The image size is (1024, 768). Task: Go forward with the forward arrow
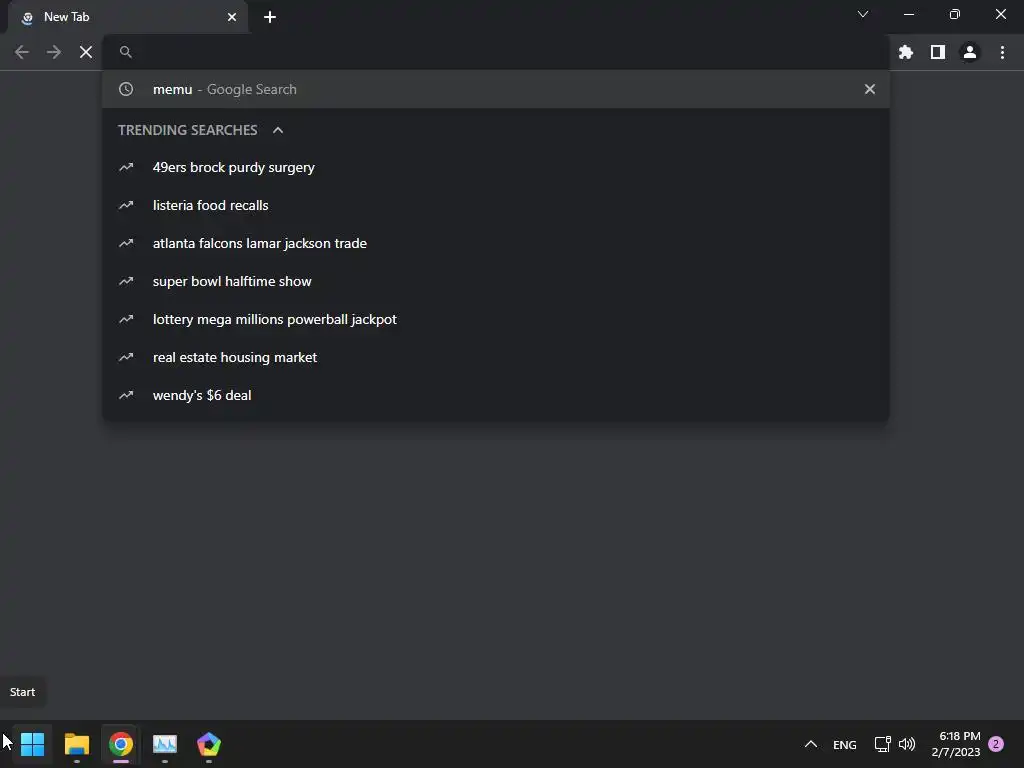[x=54, y=52]
